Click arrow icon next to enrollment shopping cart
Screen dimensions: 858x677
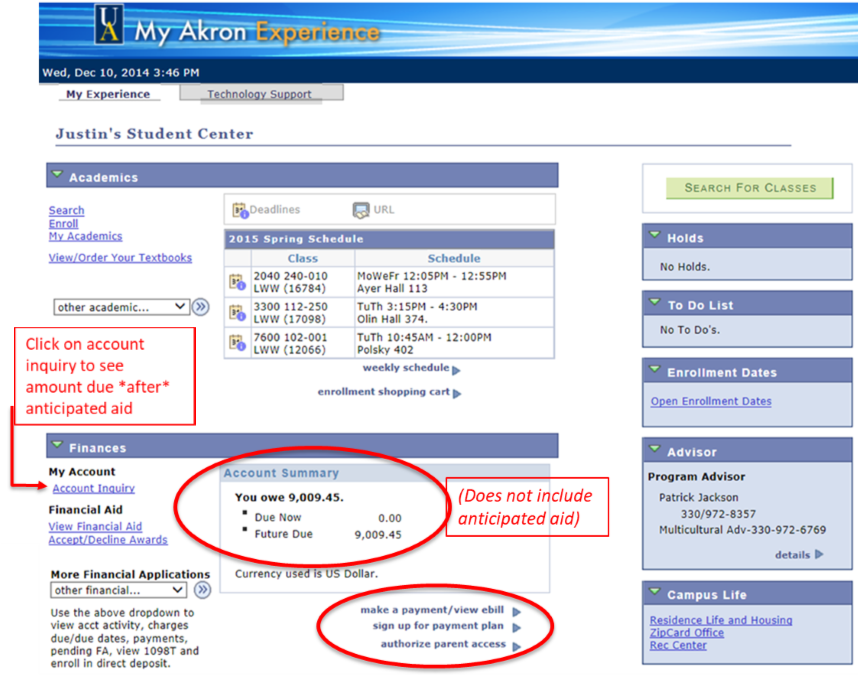[457, 394]
